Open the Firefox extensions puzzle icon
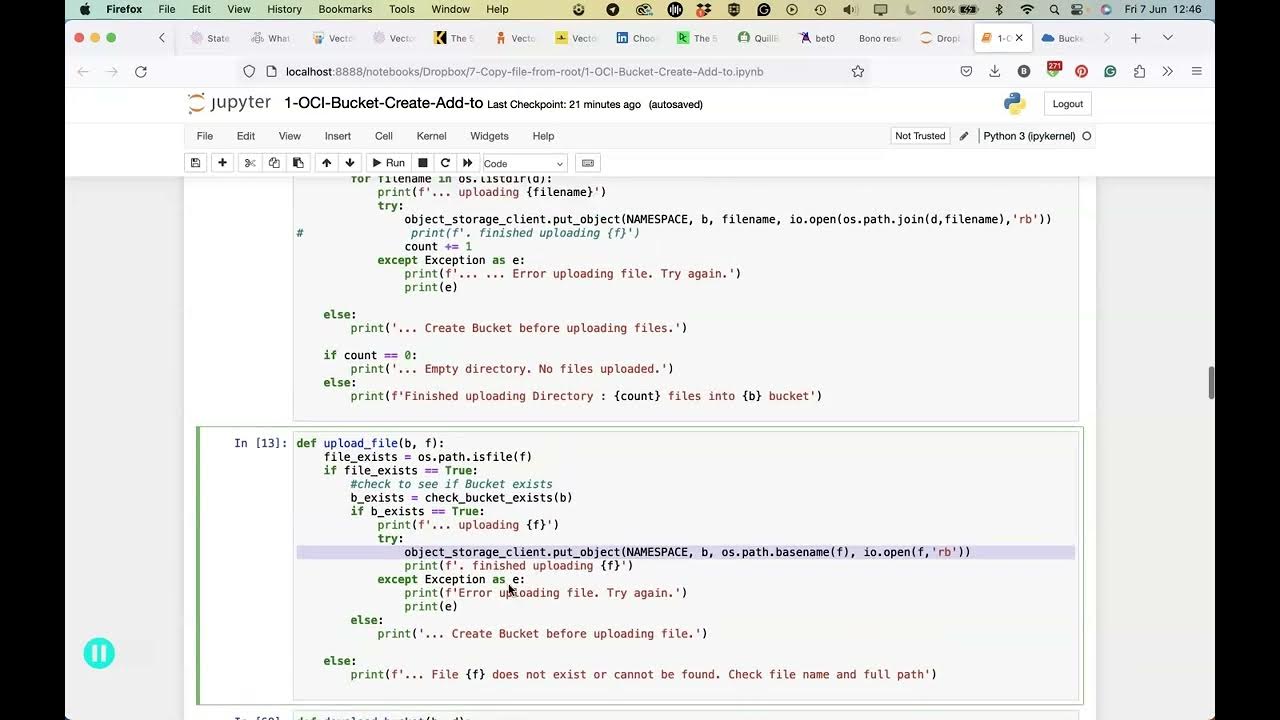The height and width of the screenshot is (720, 1280). click(1139, 71)
